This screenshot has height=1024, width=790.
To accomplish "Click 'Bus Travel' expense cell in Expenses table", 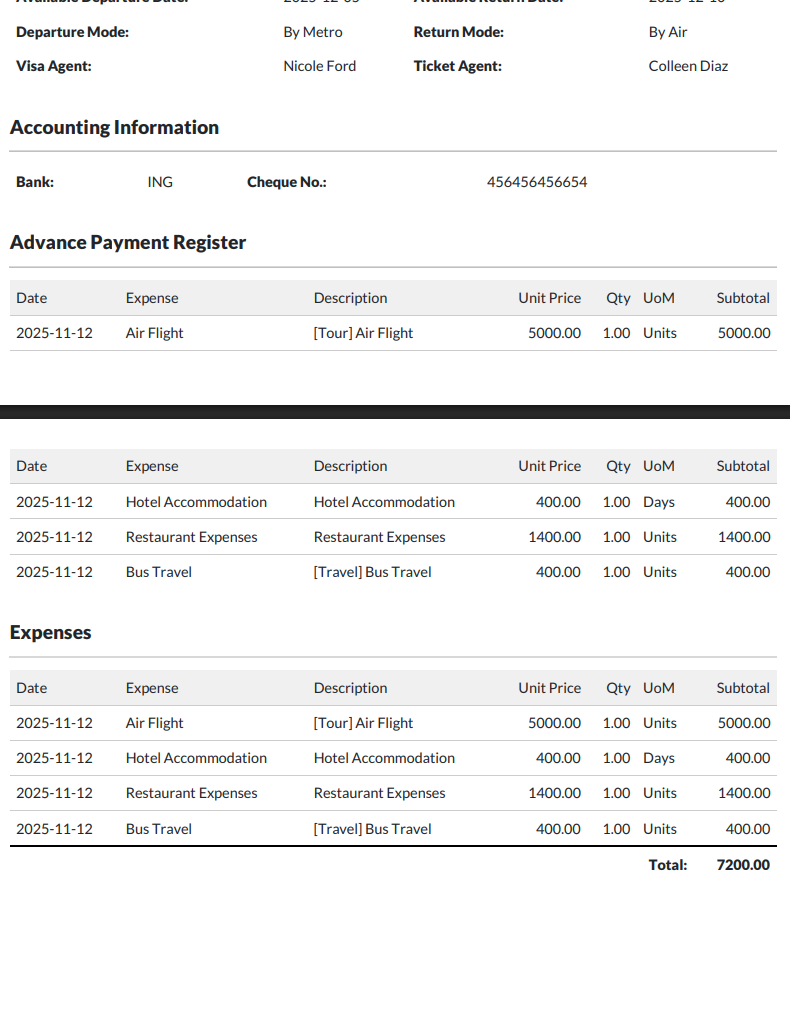I will click(159, 829).
